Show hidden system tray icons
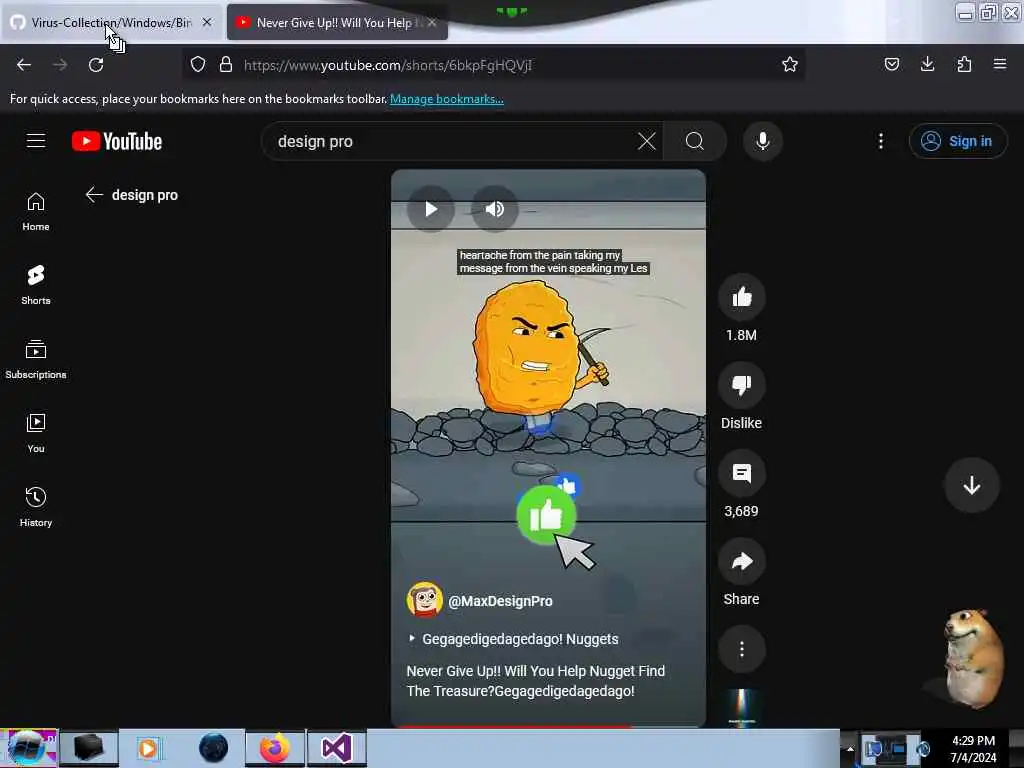This screenshot has width=1024, height=768. click(x=850, y=749)
